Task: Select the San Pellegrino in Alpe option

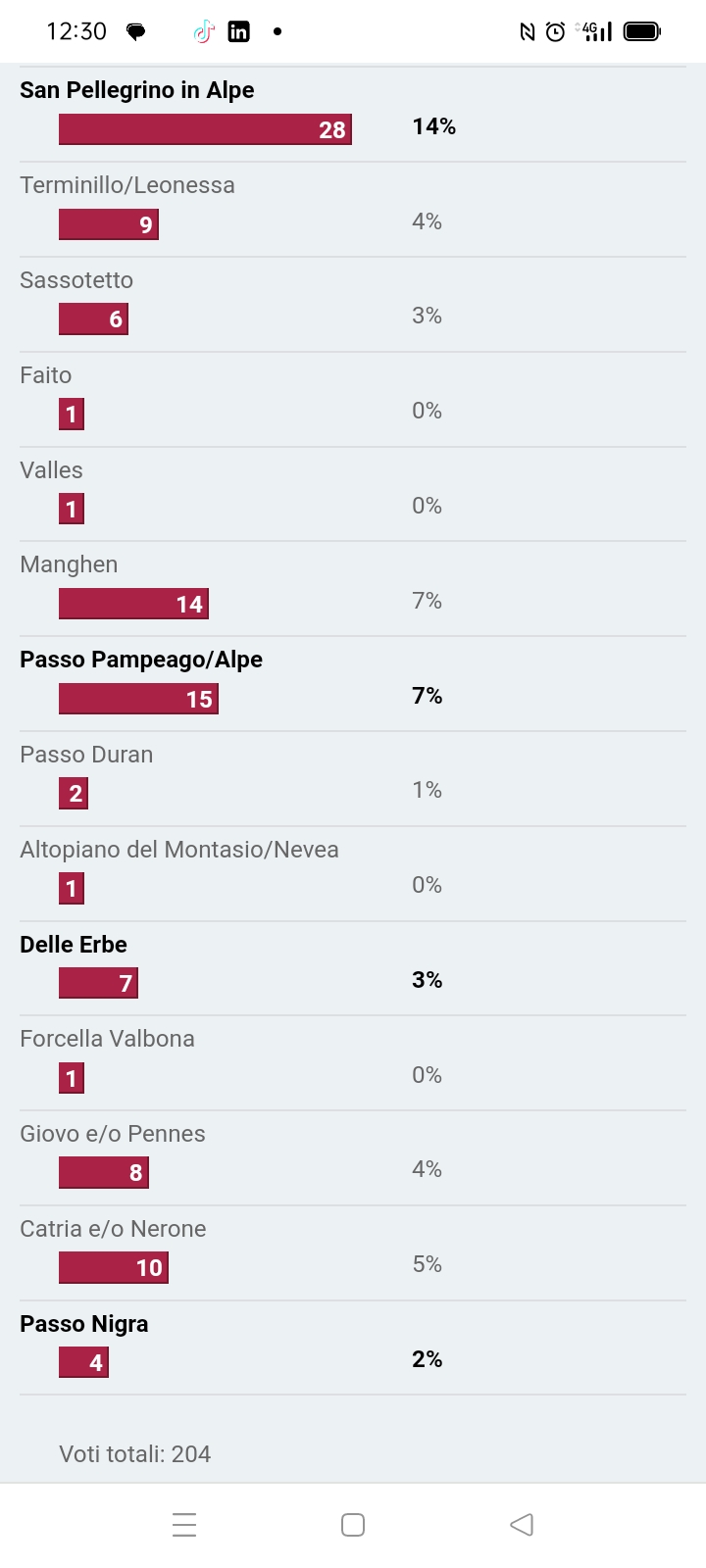Action: click(x=353, y=114)
